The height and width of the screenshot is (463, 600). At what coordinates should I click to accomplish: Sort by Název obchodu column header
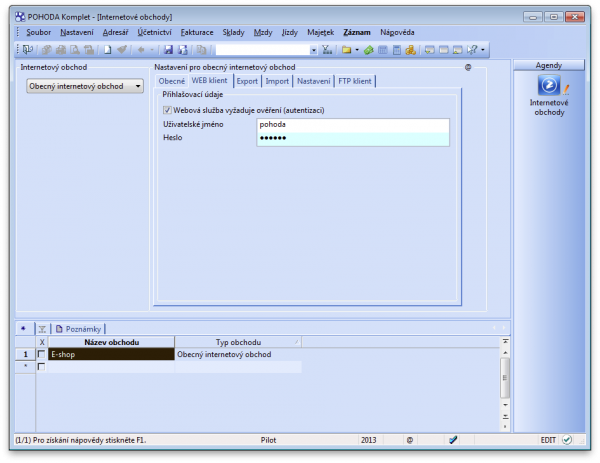pyautogui.click(x=111, y=342)
